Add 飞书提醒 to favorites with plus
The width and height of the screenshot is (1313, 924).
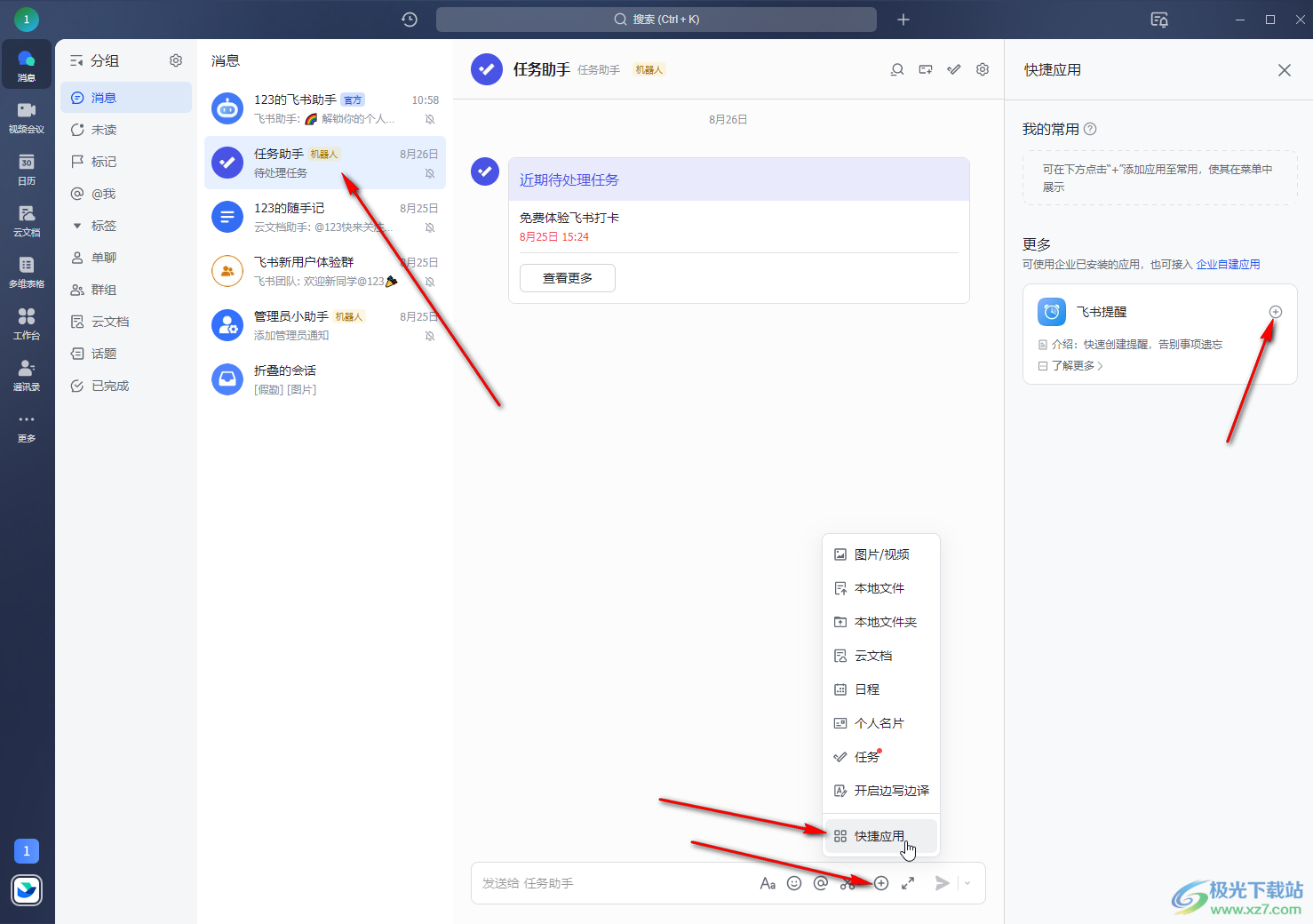click(1276, 312)
